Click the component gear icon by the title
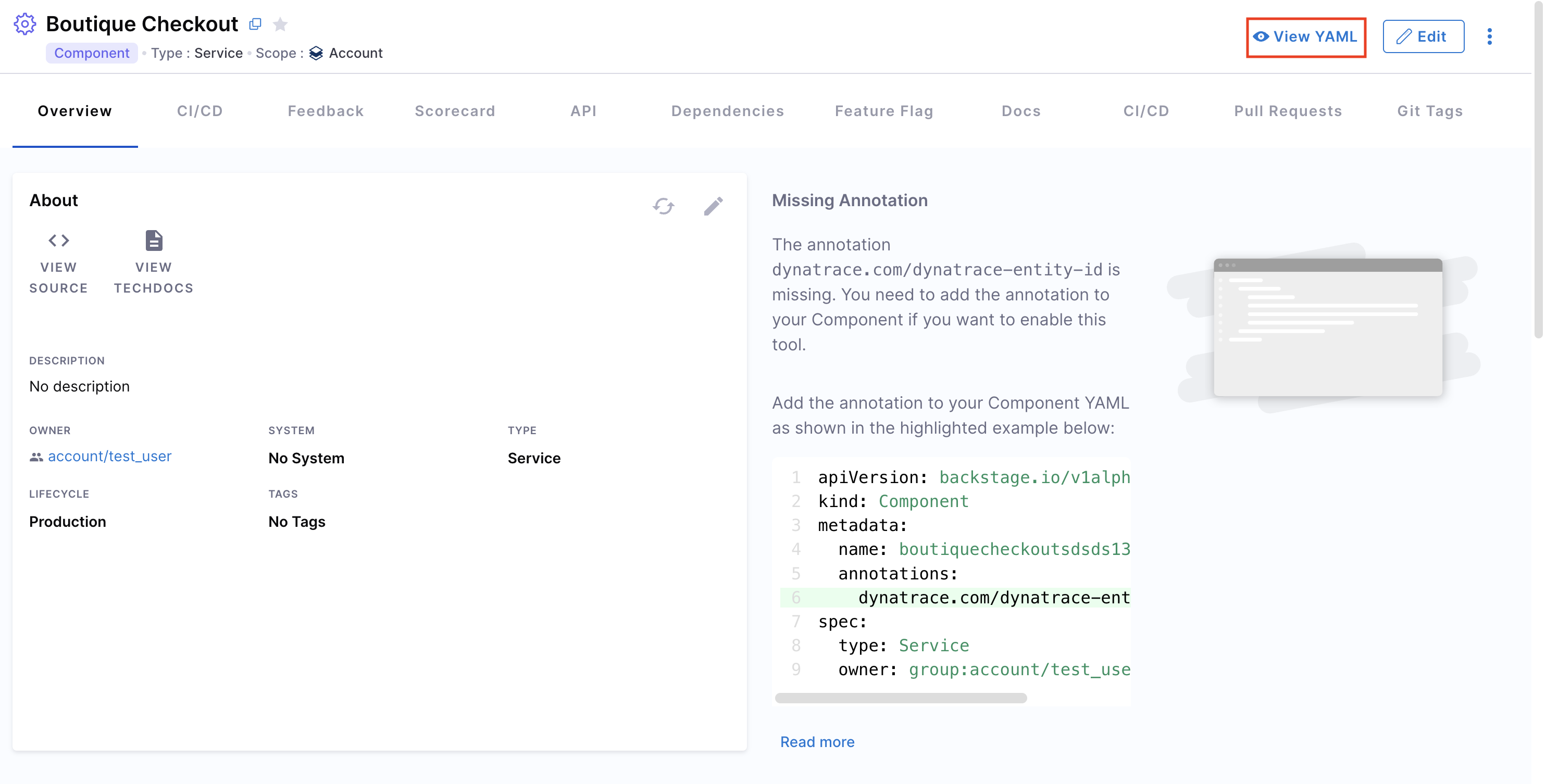Image resolution: width=1546 pixels, height=784 pixels. click(24, 24)
